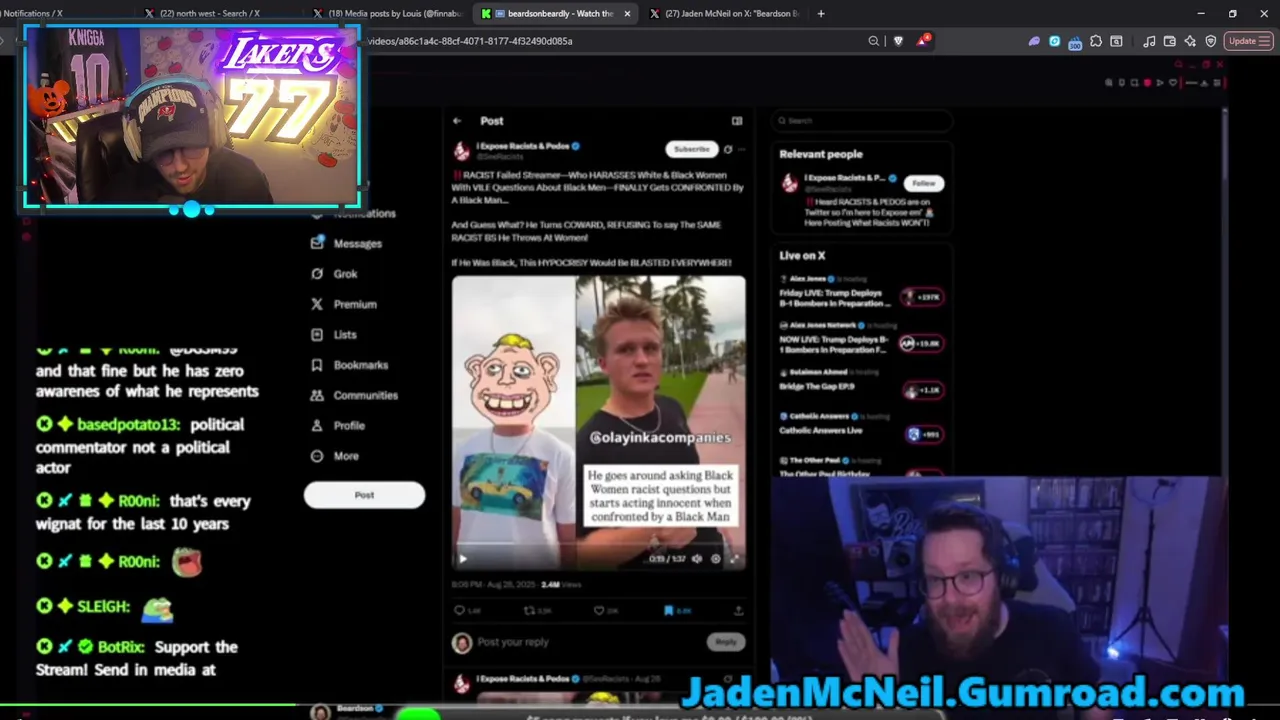Open the extensions puzzle icon
Image resolution: width=1280 pixels, height=720 pixels.
pyautogui.click(x=1096, y=41)
